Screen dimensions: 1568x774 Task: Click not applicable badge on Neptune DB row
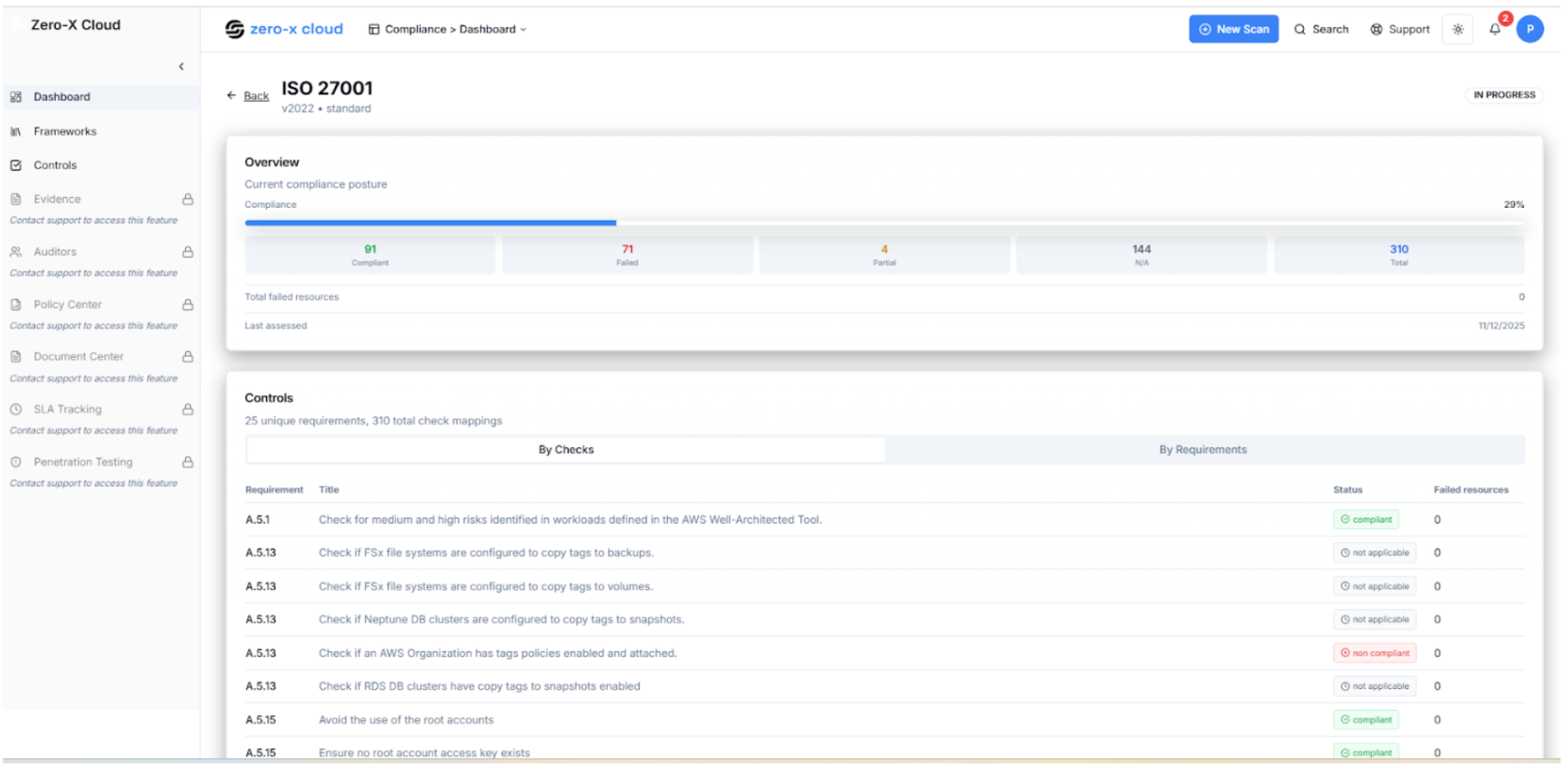point(1375,620)
